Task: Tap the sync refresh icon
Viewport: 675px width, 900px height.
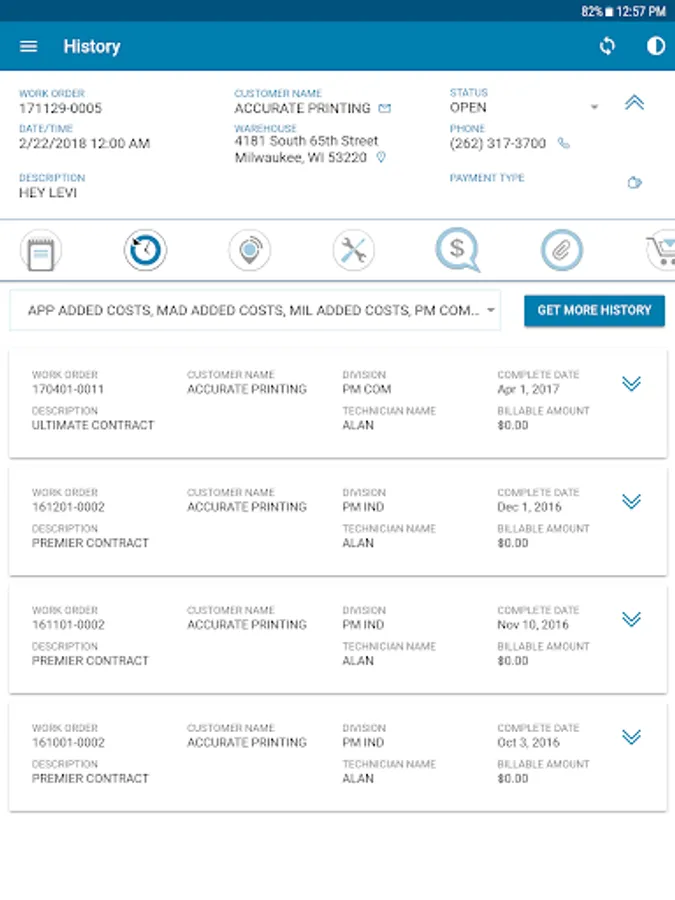Action: [607, 47]
